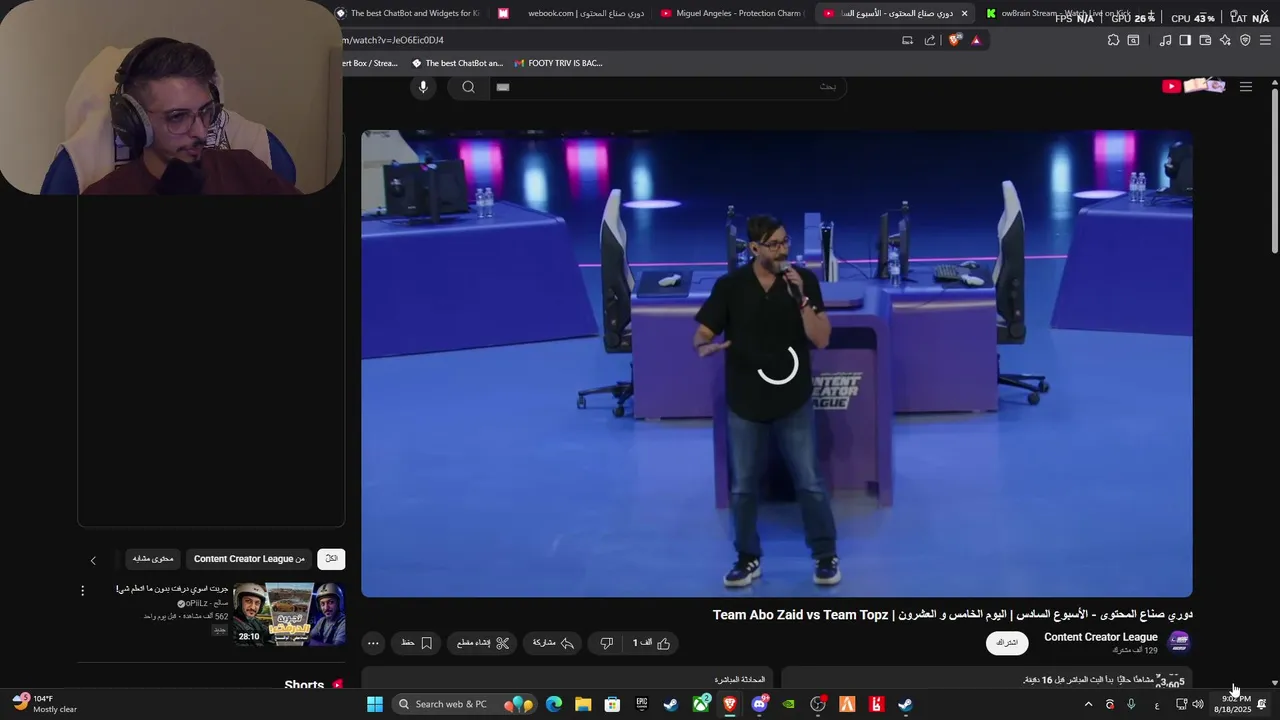Viewport: 1280px width, 720px height.
Task: Like the video with thumbs-up button
Action: [651, 643]
